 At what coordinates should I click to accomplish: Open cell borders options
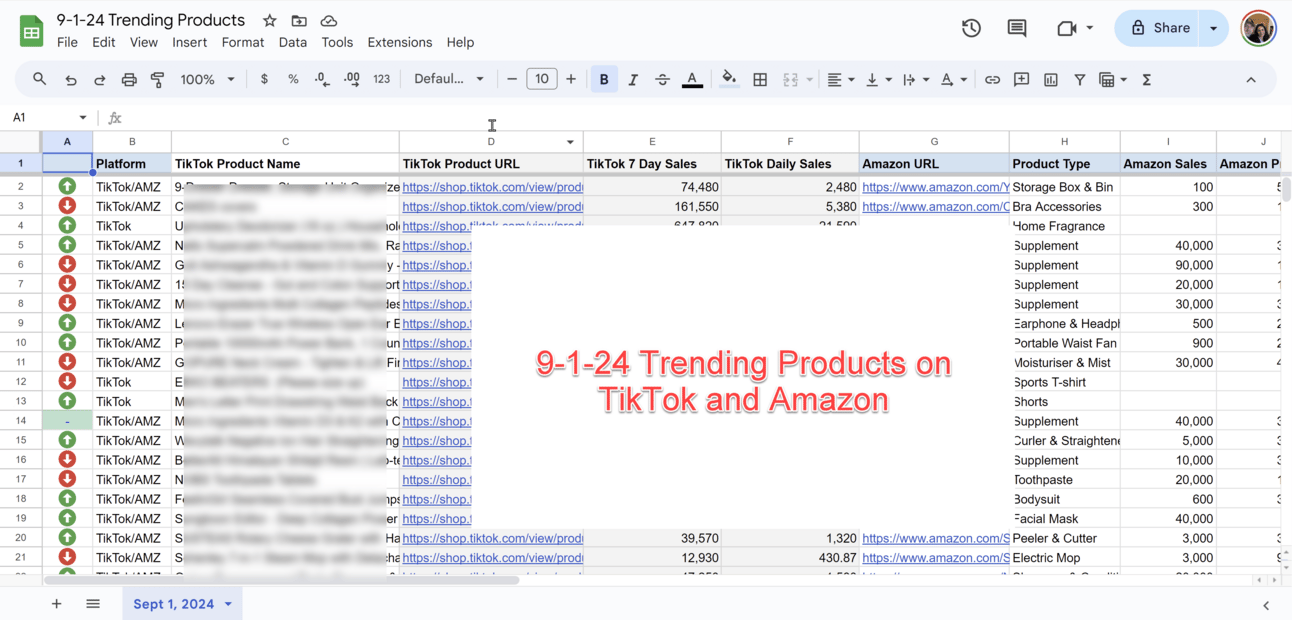coord(760,79)
